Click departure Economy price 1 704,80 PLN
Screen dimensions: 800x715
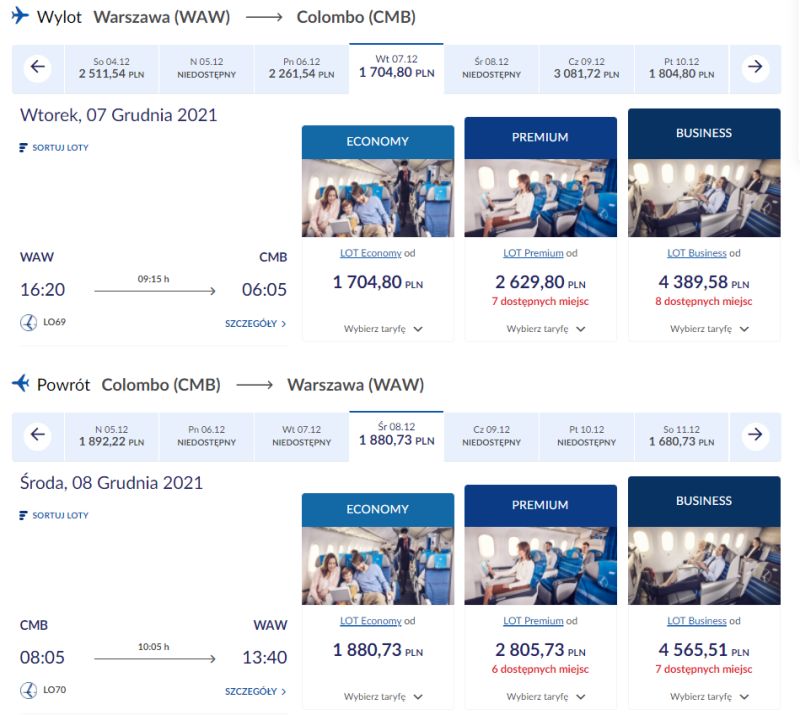pyautogui.click(x=378, y=282)
